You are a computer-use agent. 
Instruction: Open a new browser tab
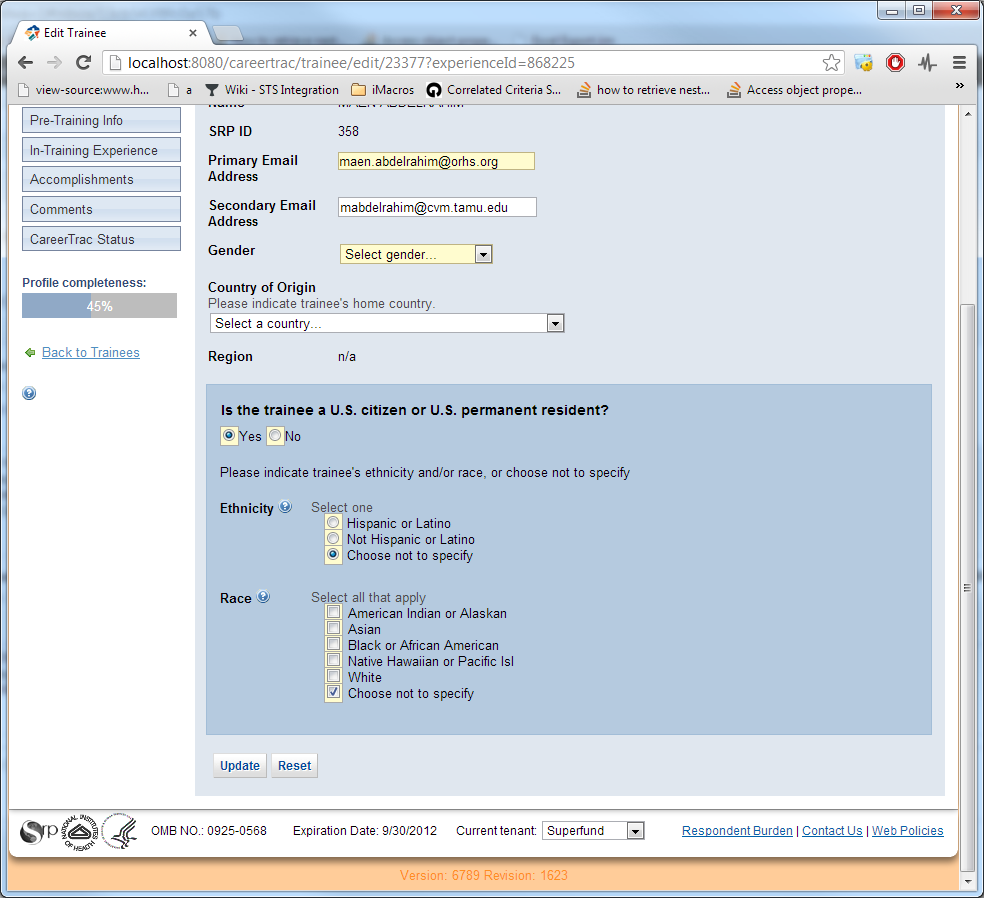[x=227, y=33]
